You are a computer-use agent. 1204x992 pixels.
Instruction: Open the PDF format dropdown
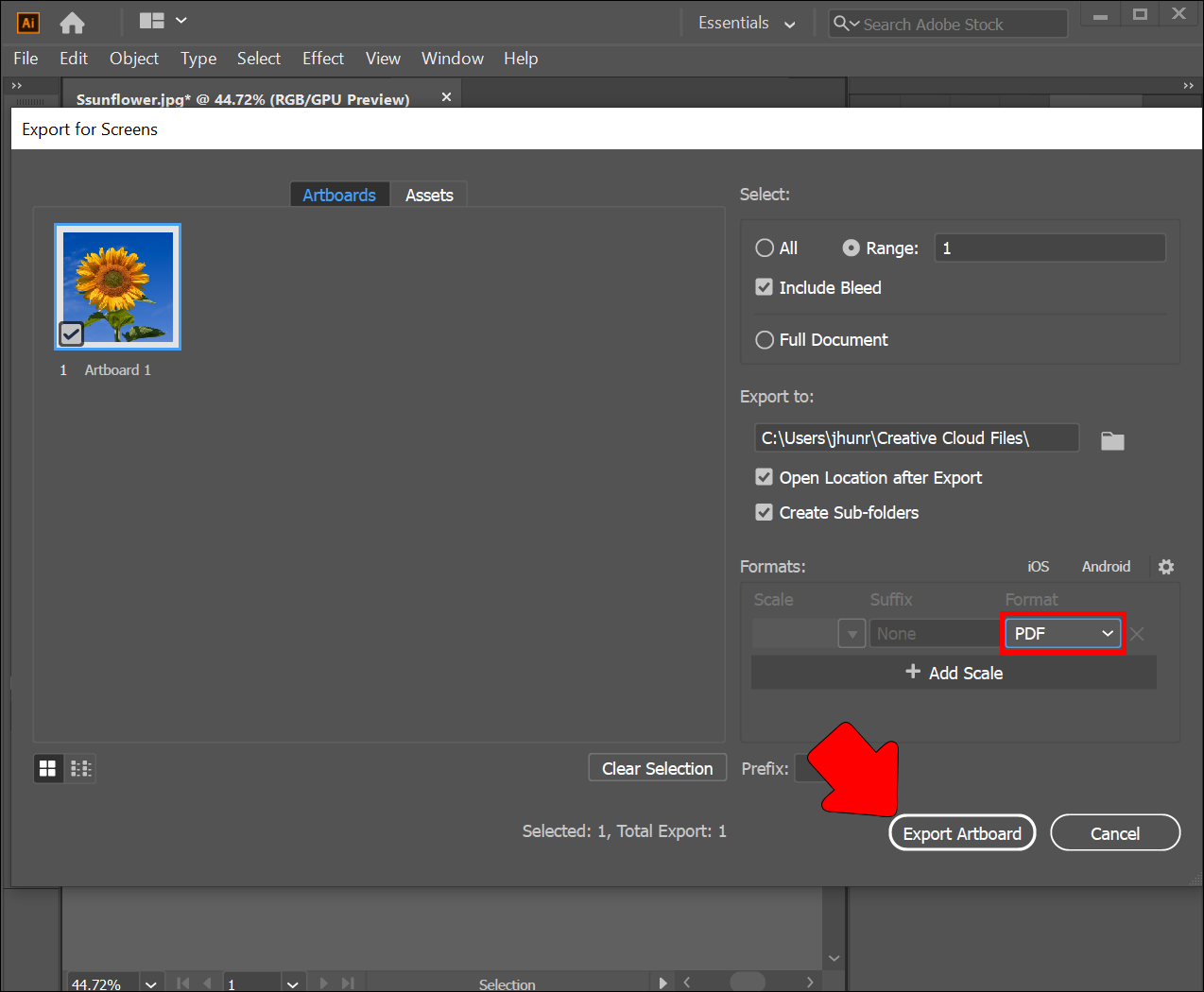pyautogui.click(x=1062, y=634)
